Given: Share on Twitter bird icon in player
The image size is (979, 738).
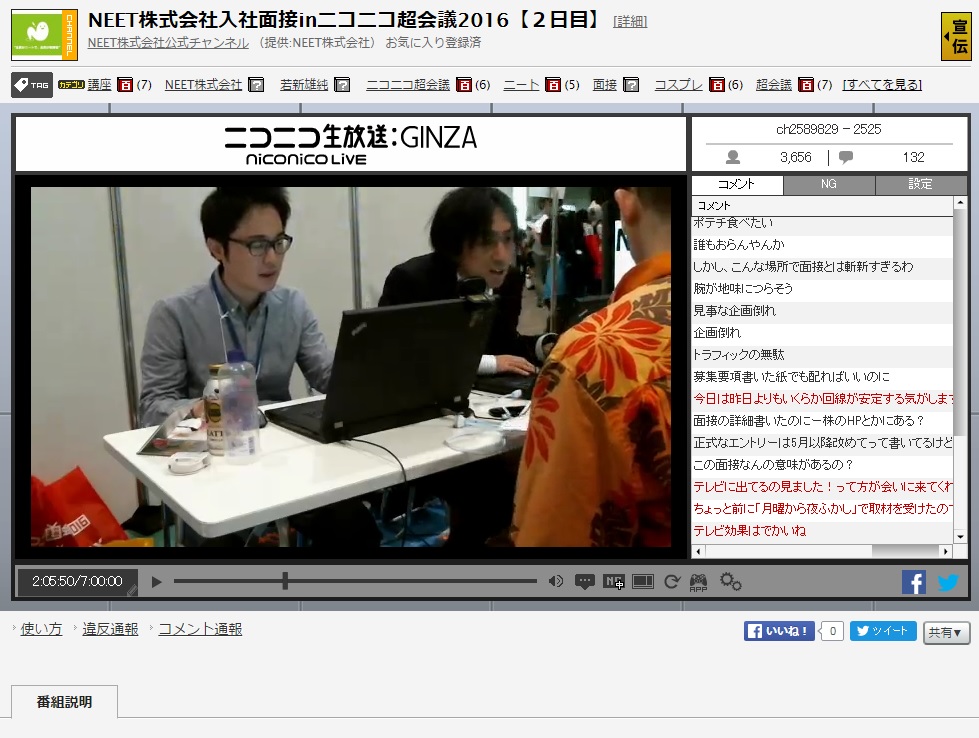Looking at the screenshot, I should click(x=948, y=583).
